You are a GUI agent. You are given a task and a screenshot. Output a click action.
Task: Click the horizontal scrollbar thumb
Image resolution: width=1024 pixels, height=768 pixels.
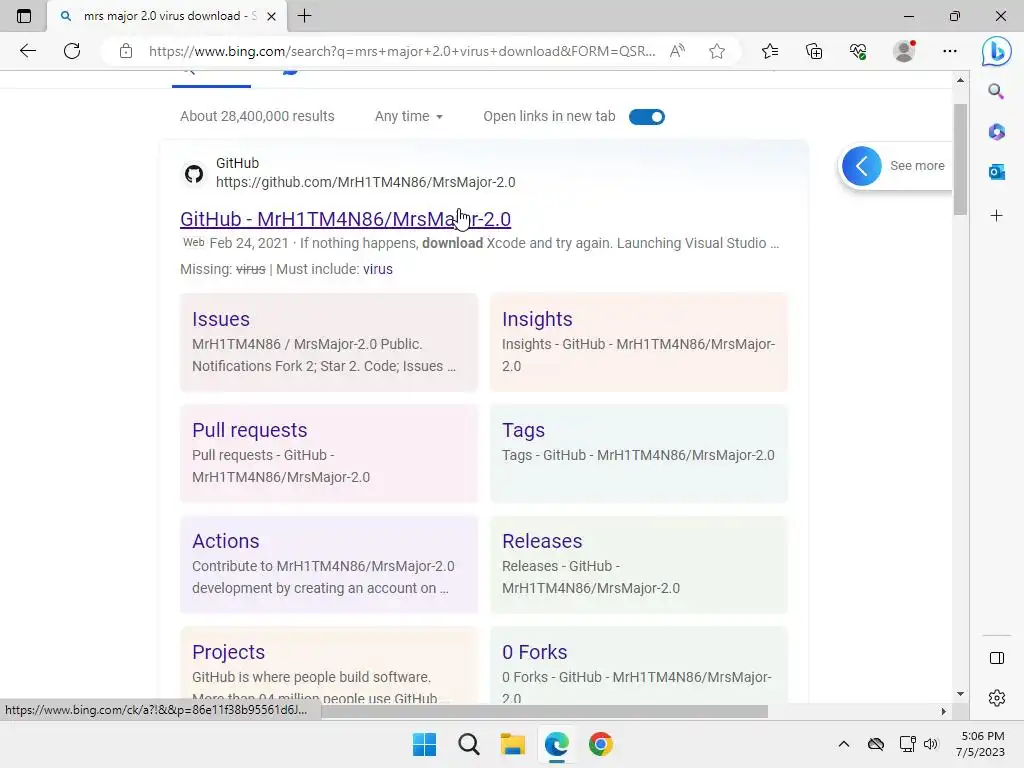pos(543,711)
